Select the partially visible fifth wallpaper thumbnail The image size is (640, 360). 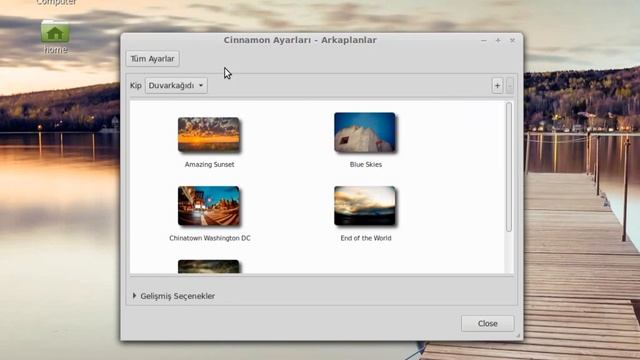tap(209, 267)
